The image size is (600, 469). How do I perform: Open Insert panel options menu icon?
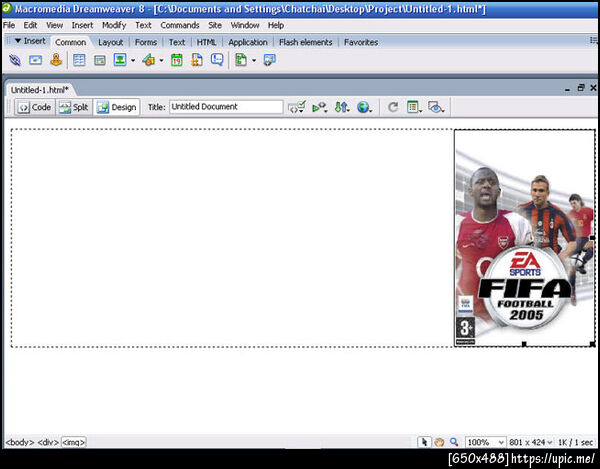pyautogui.click(x=593, y=40)
